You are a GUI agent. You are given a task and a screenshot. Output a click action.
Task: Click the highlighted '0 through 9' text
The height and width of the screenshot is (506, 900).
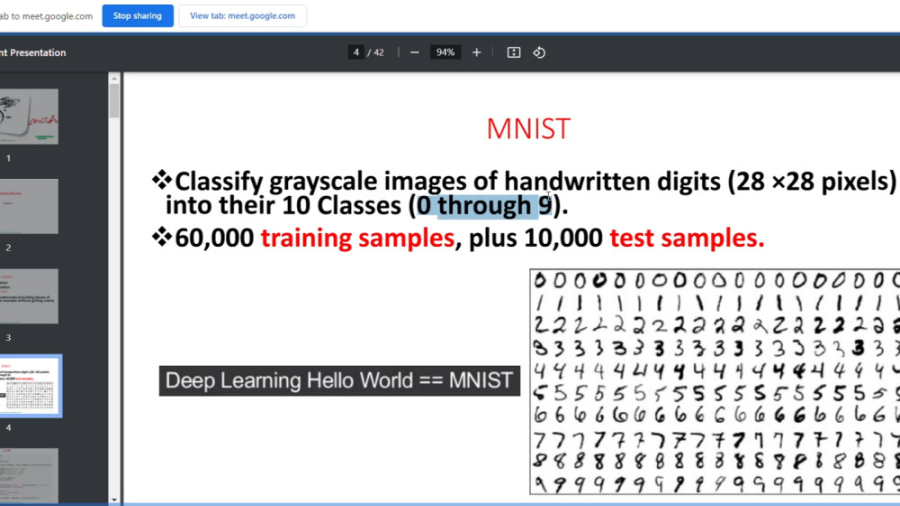484,205
